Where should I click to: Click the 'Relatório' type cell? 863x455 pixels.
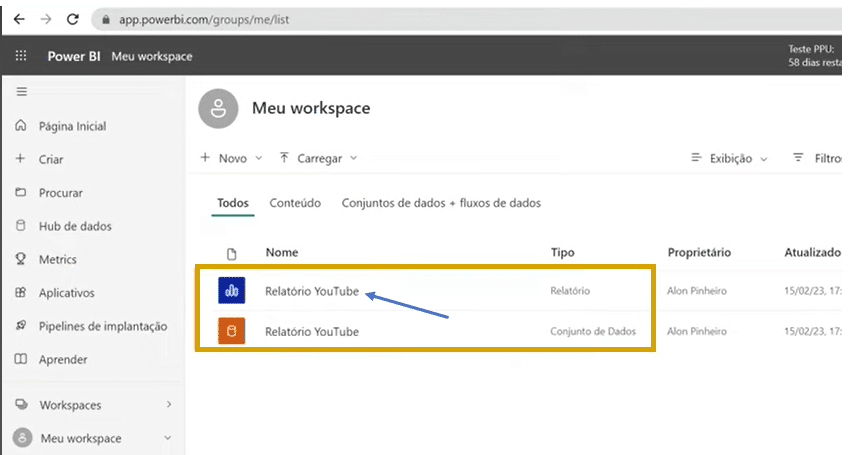(x=570, y=290)
